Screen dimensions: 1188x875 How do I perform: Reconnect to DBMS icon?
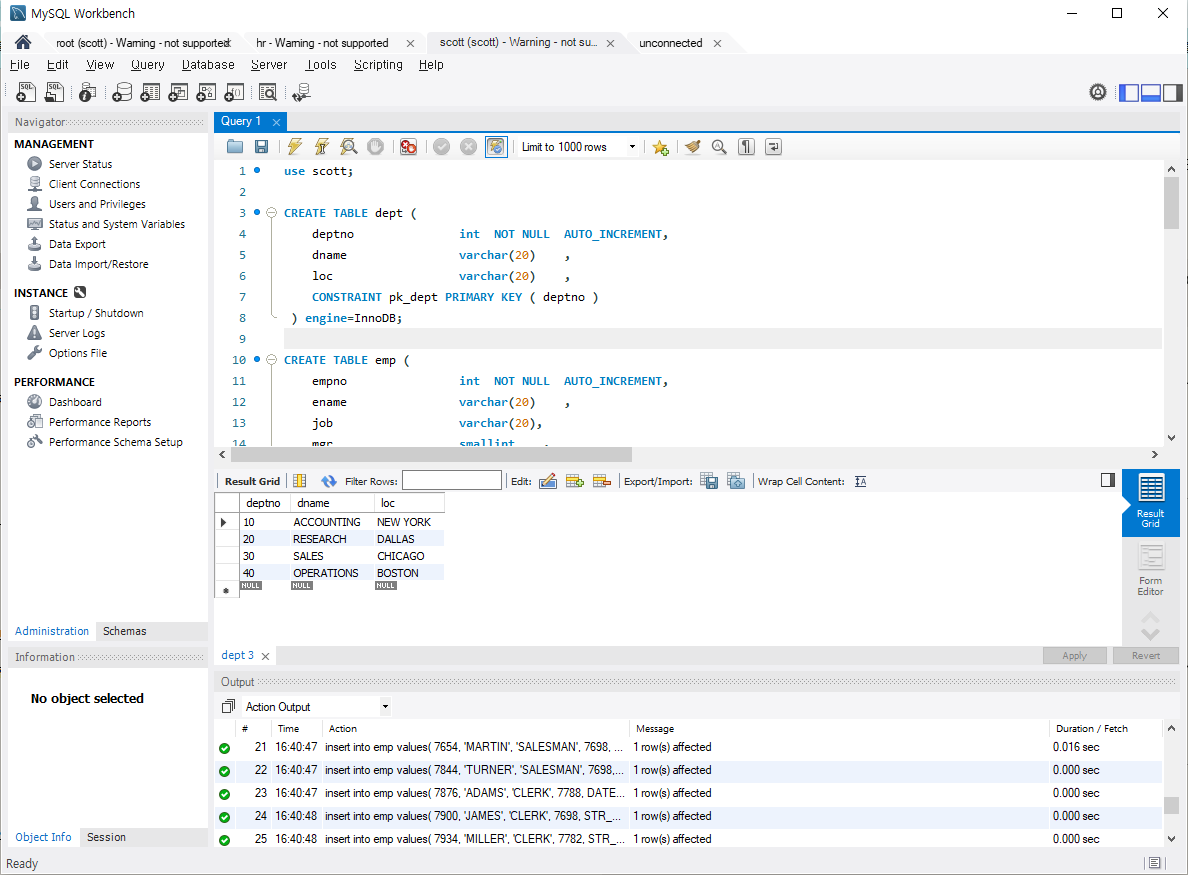pos(301,92)
